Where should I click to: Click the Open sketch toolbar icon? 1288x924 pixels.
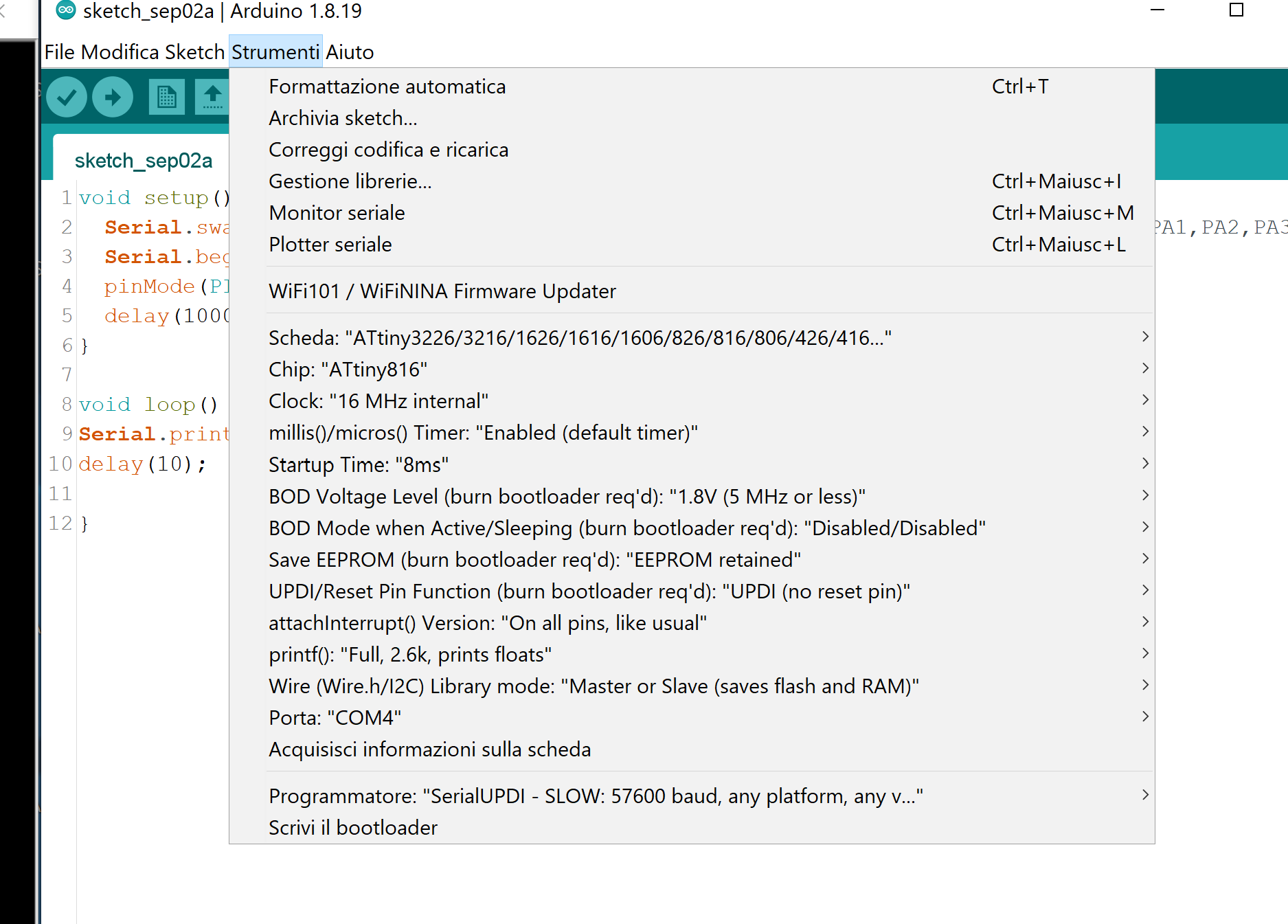pyautogui.click(x=213, y=97)
